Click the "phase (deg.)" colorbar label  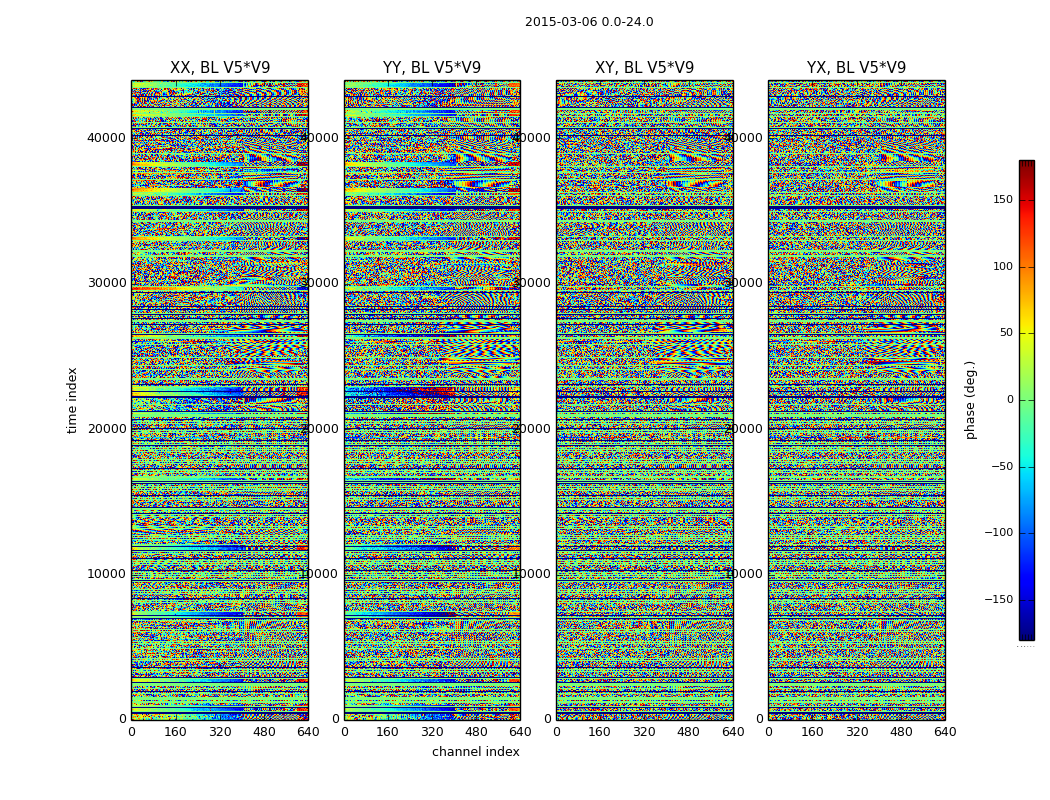tap(970, 400)
